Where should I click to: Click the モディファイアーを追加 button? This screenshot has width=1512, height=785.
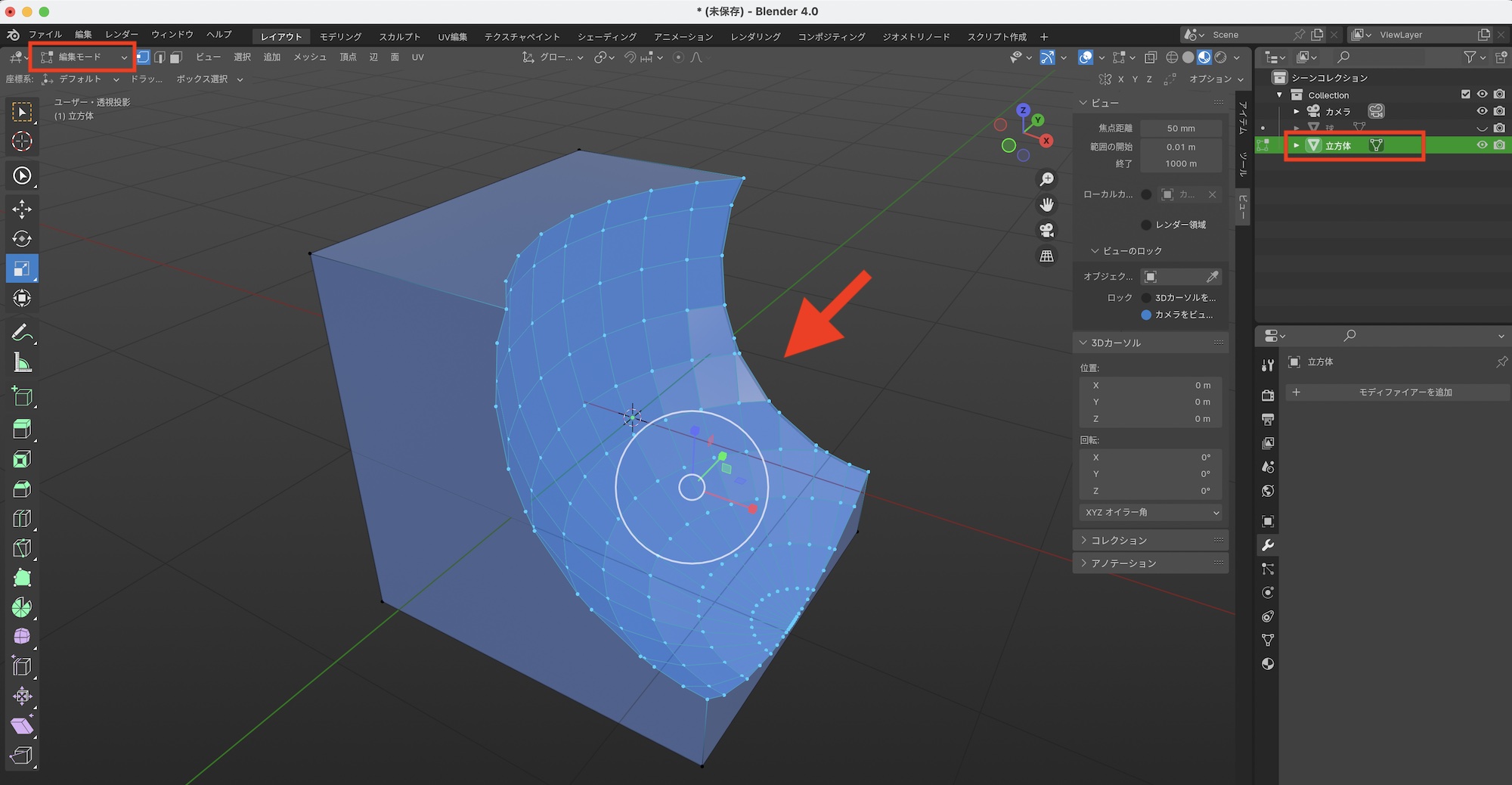1404,392
